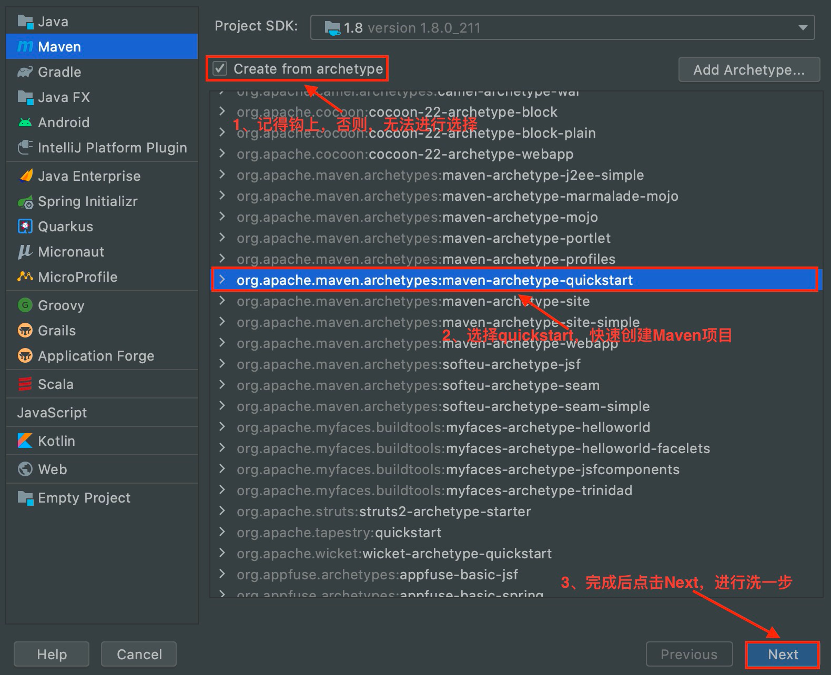This screenshot has height=676, width=832.
Task: Select Java Enterprise project type
Action: (x=89, y=176)
